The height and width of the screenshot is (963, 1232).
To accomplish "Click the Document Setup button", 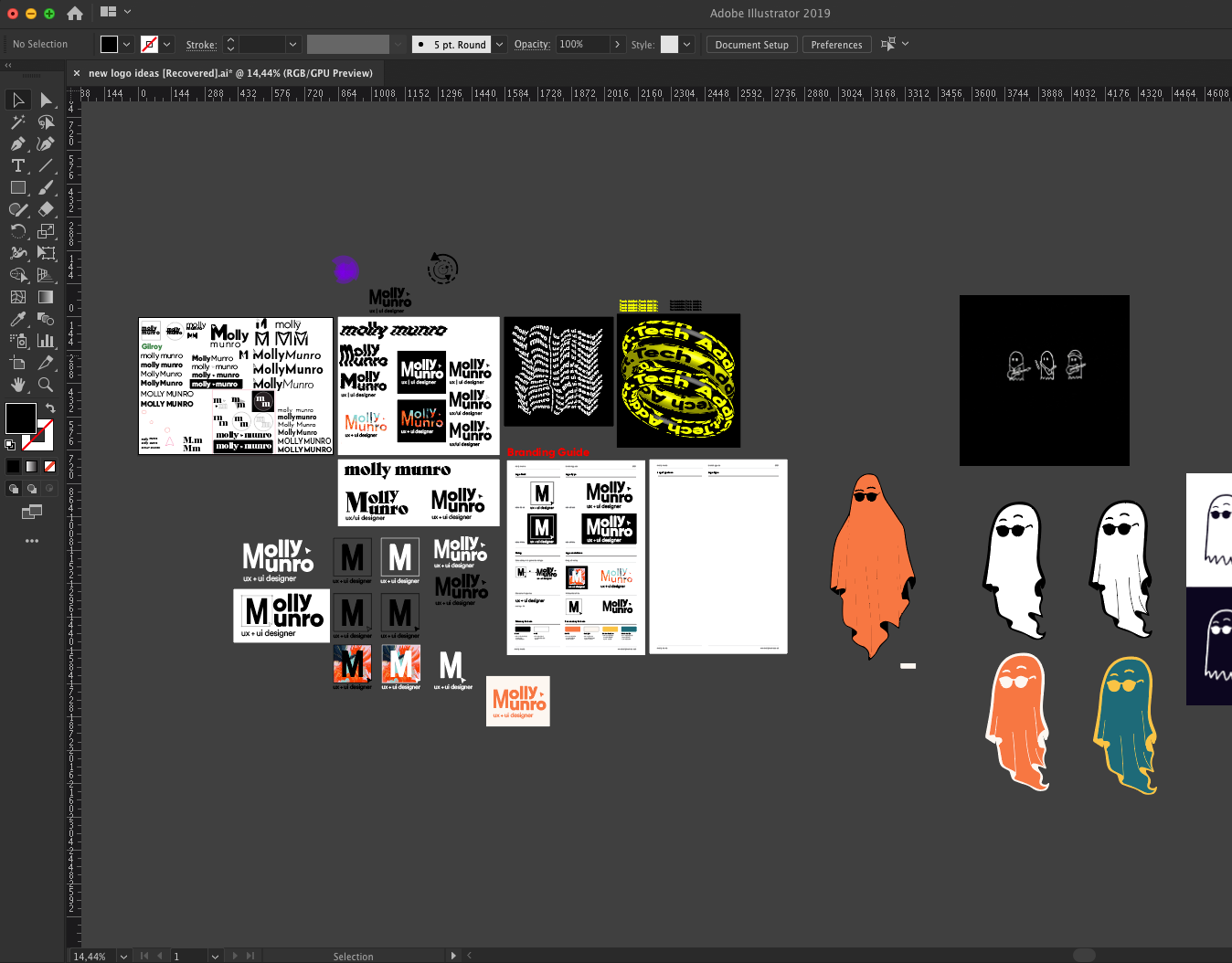I will [x=751, y=45].
